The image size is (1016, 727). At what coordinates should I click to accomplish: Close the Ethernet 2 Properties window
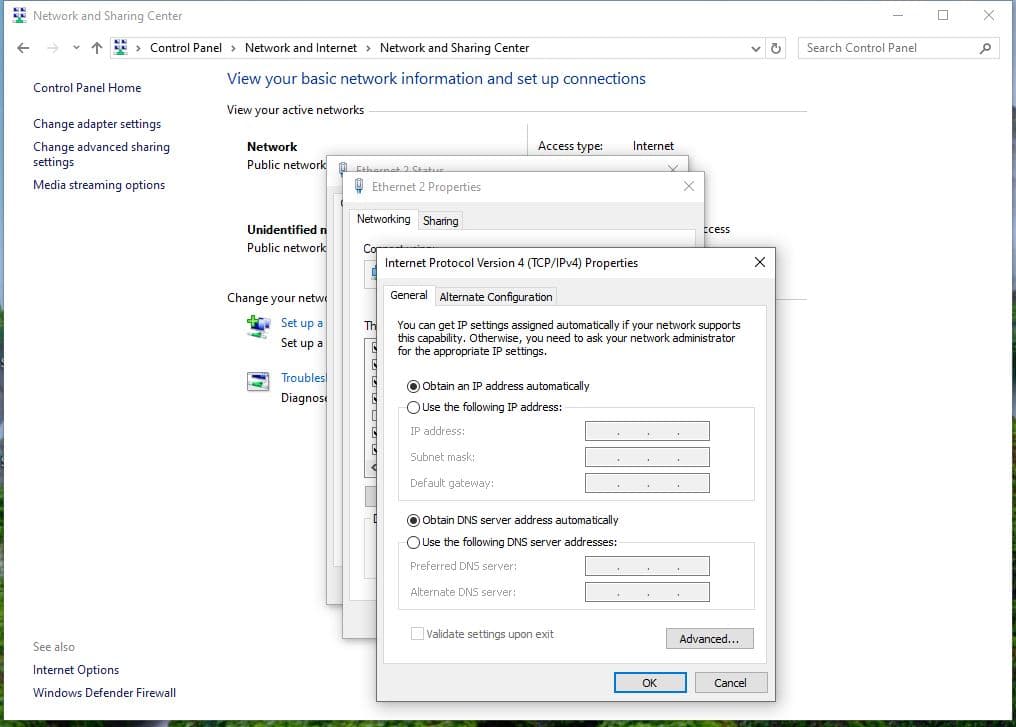point(688,187)
